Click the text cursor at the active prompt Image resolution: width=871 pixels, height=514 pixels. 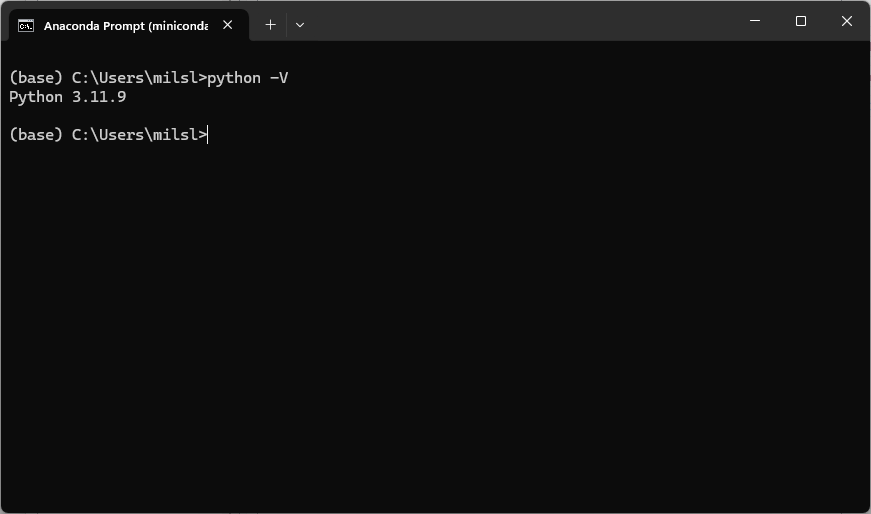[x=208, y=135]
